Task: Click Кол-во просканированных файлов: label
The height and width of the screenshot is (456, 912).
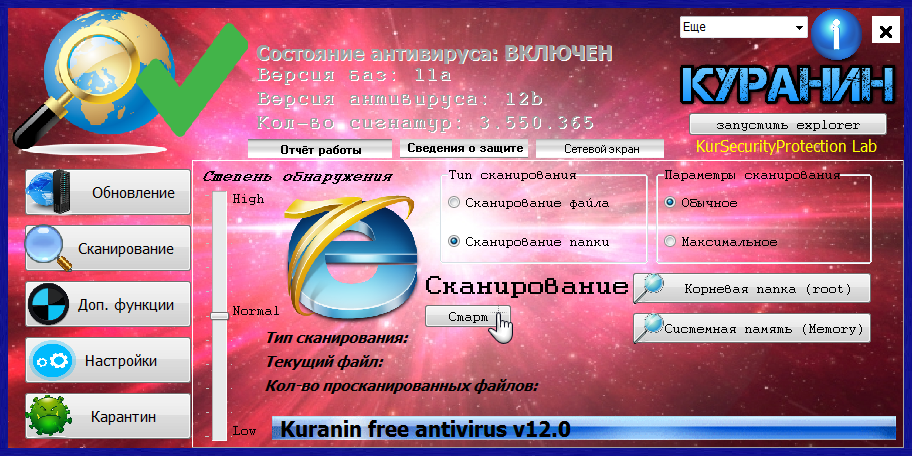Action: 402,385
